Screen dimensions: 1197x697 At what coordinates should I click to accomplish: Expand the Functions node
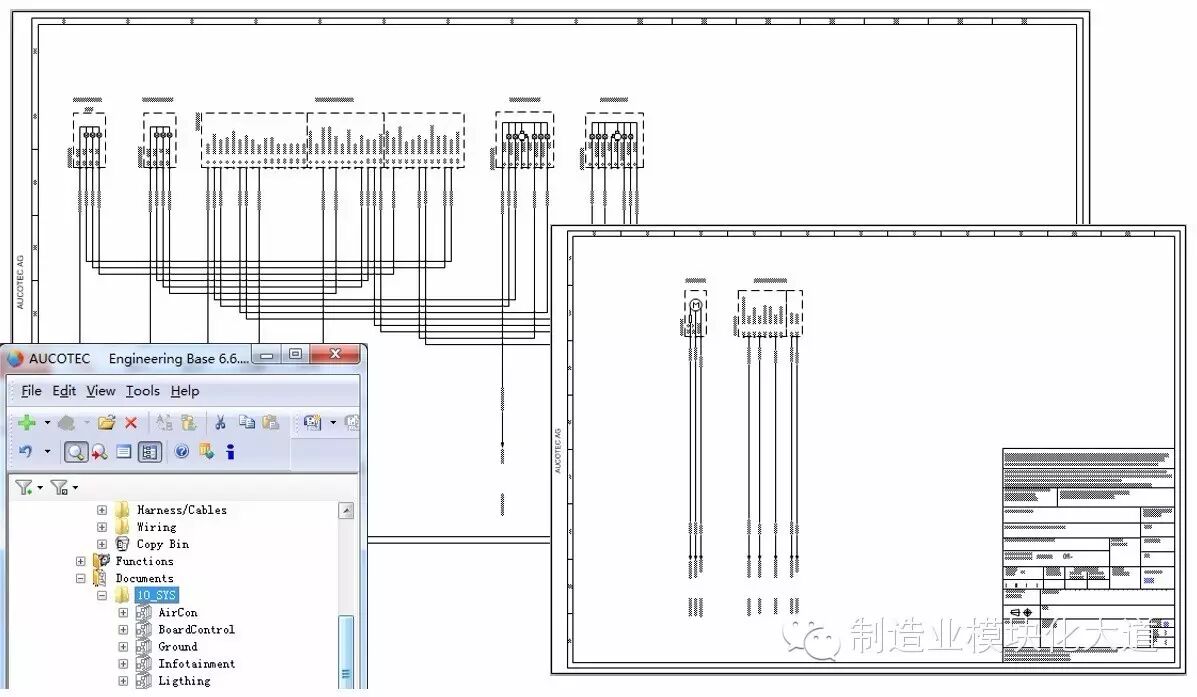coord(80,561)
